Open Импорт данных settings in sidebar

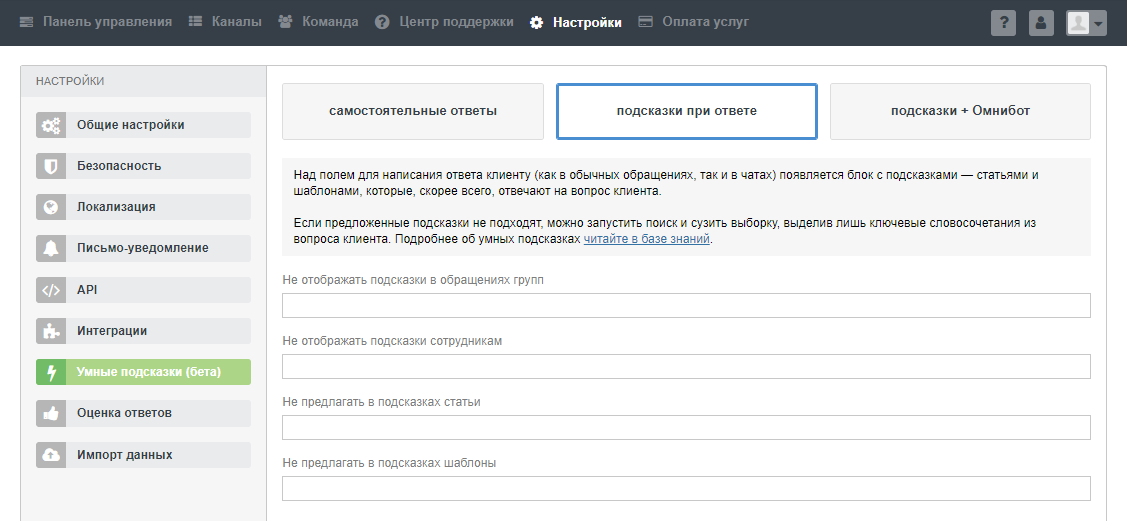pyautogui.click(x=144, y=455)
